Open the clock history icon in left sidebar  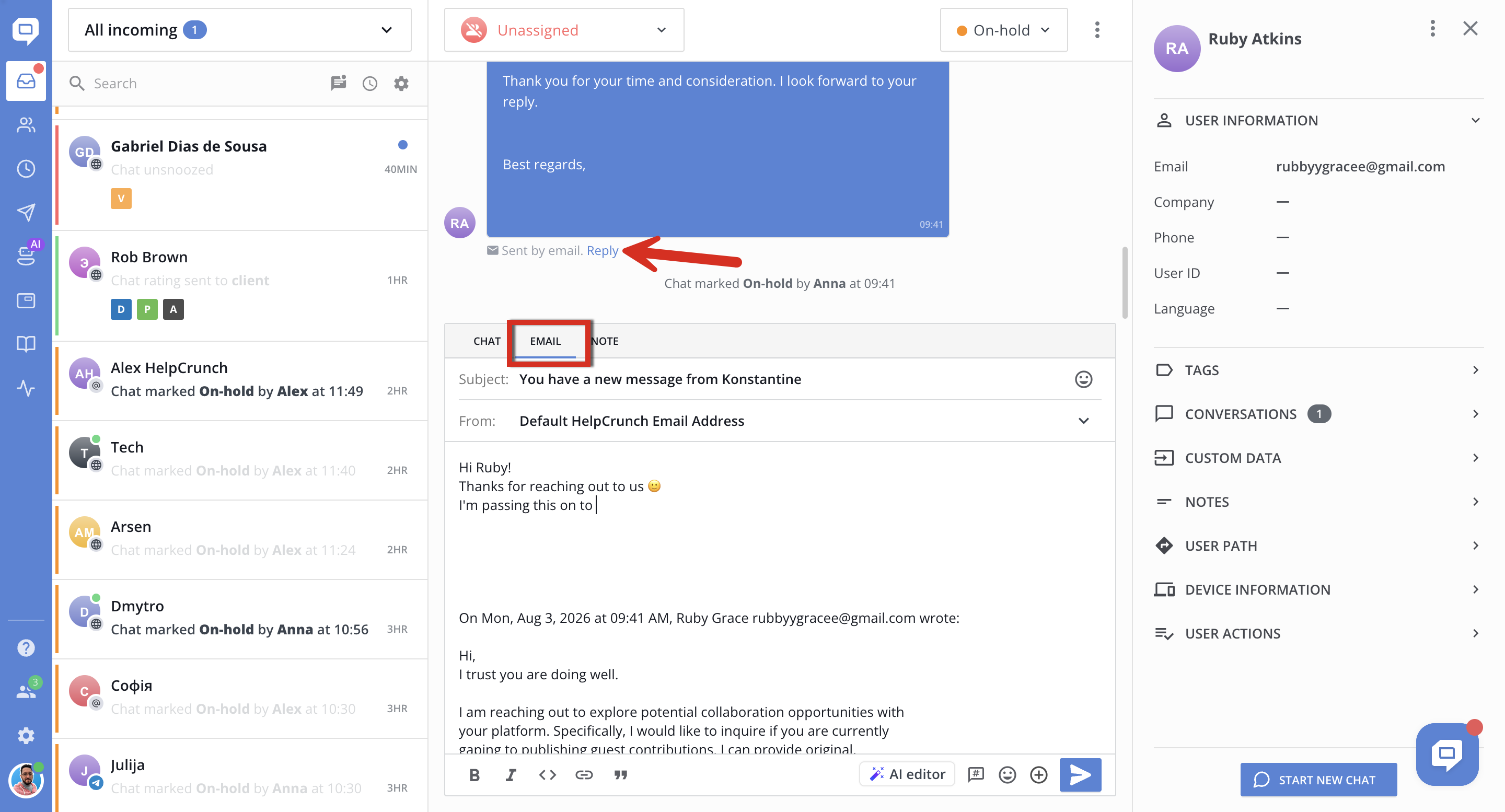26,169
